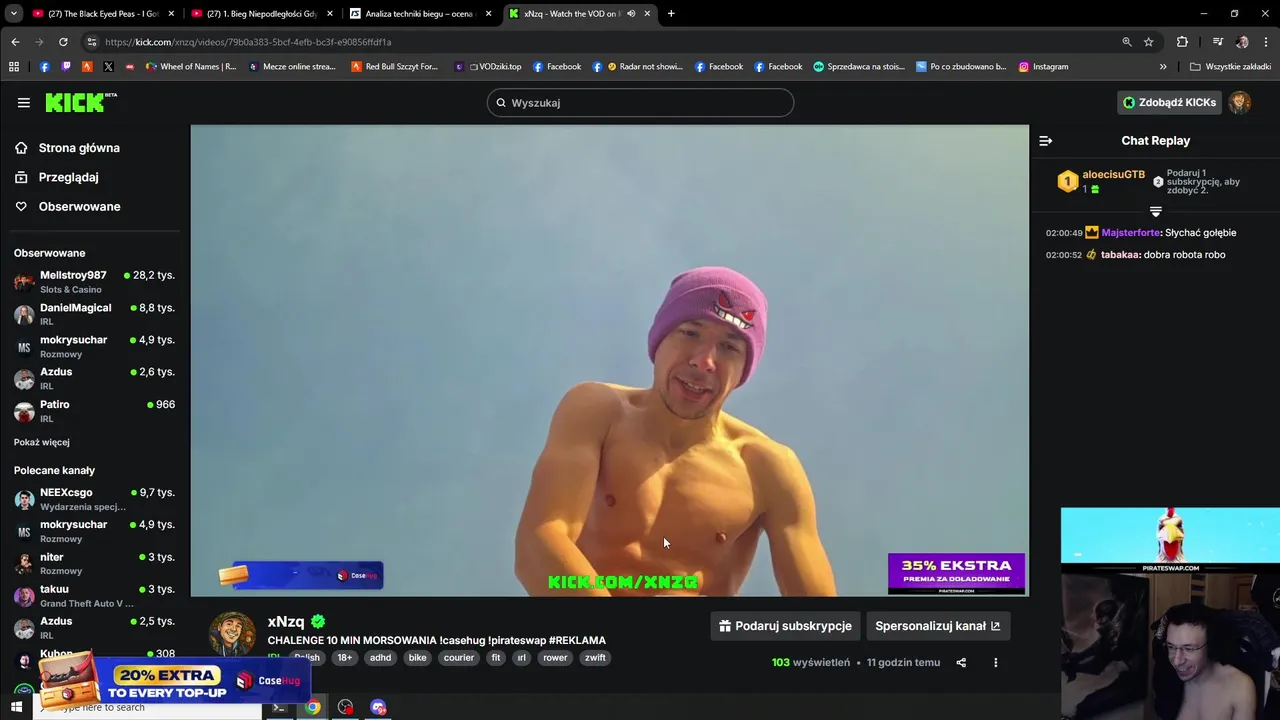
Task: Collapse the Chat Replay panel
Action: coord(1045,141)
